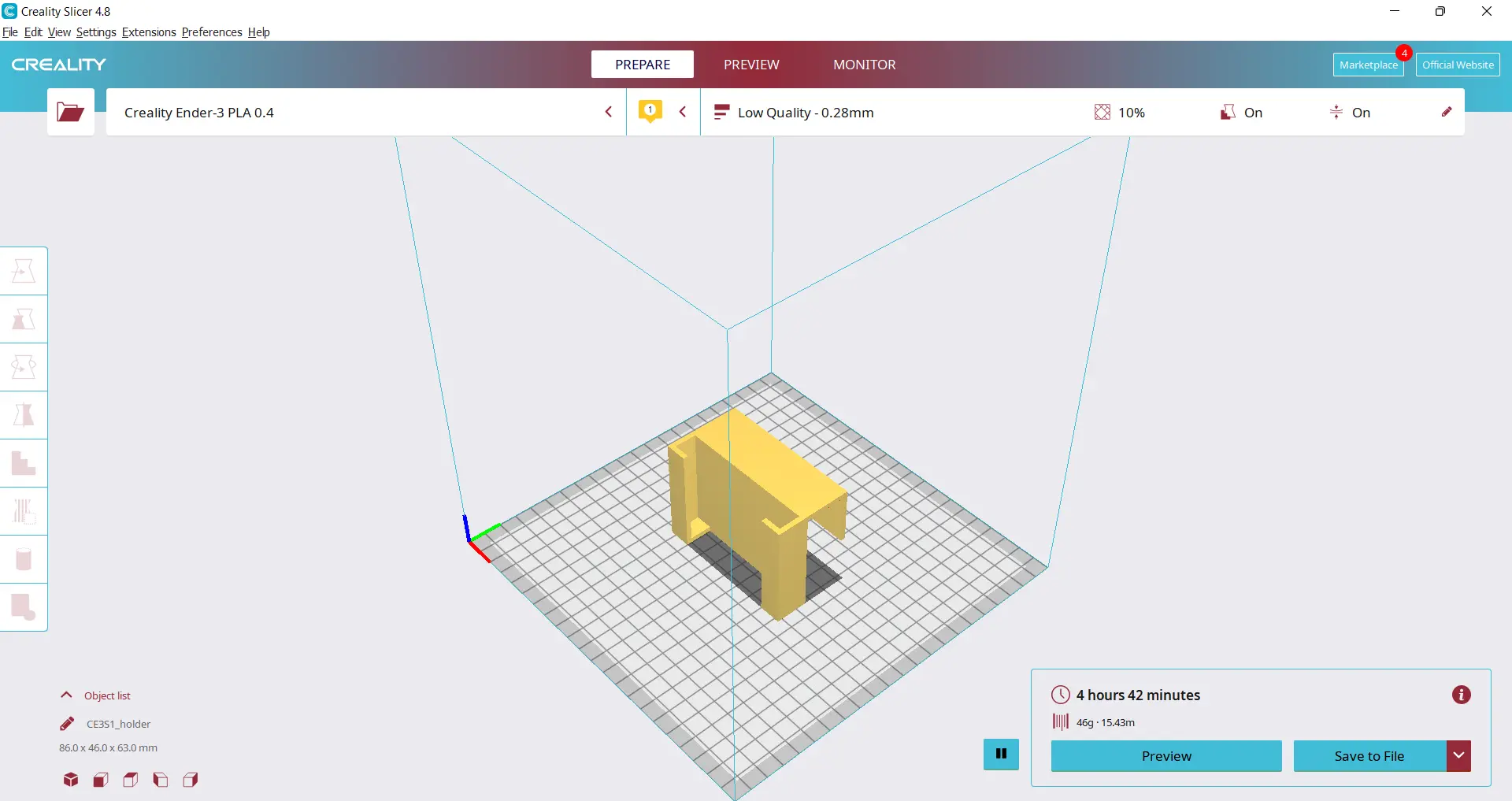The height and width of the screenshot is (801, 1512).
Task: Click Save to File
Action: [1369, 756]
